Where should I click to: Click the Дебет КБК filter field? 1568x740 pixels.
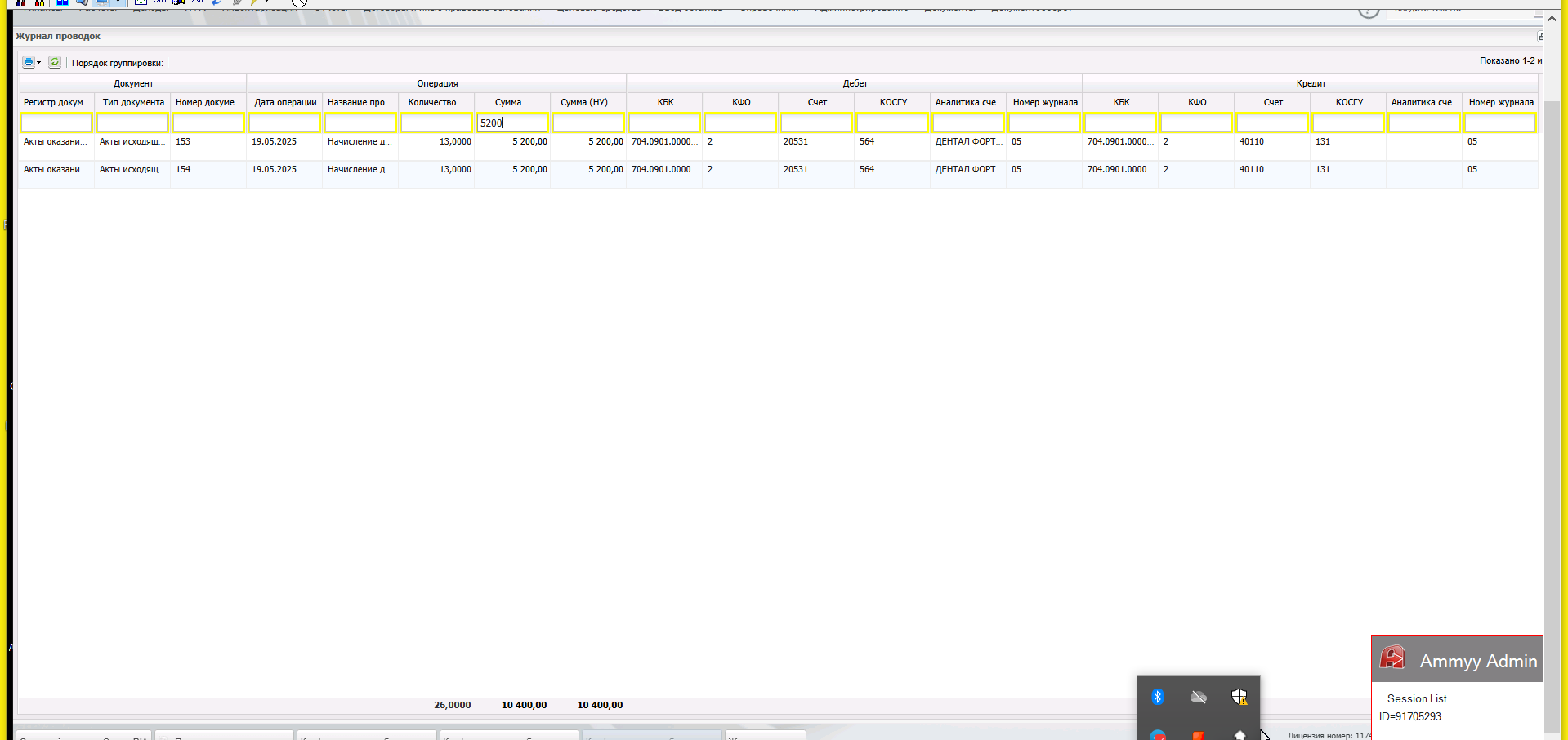tap(664, 123)
